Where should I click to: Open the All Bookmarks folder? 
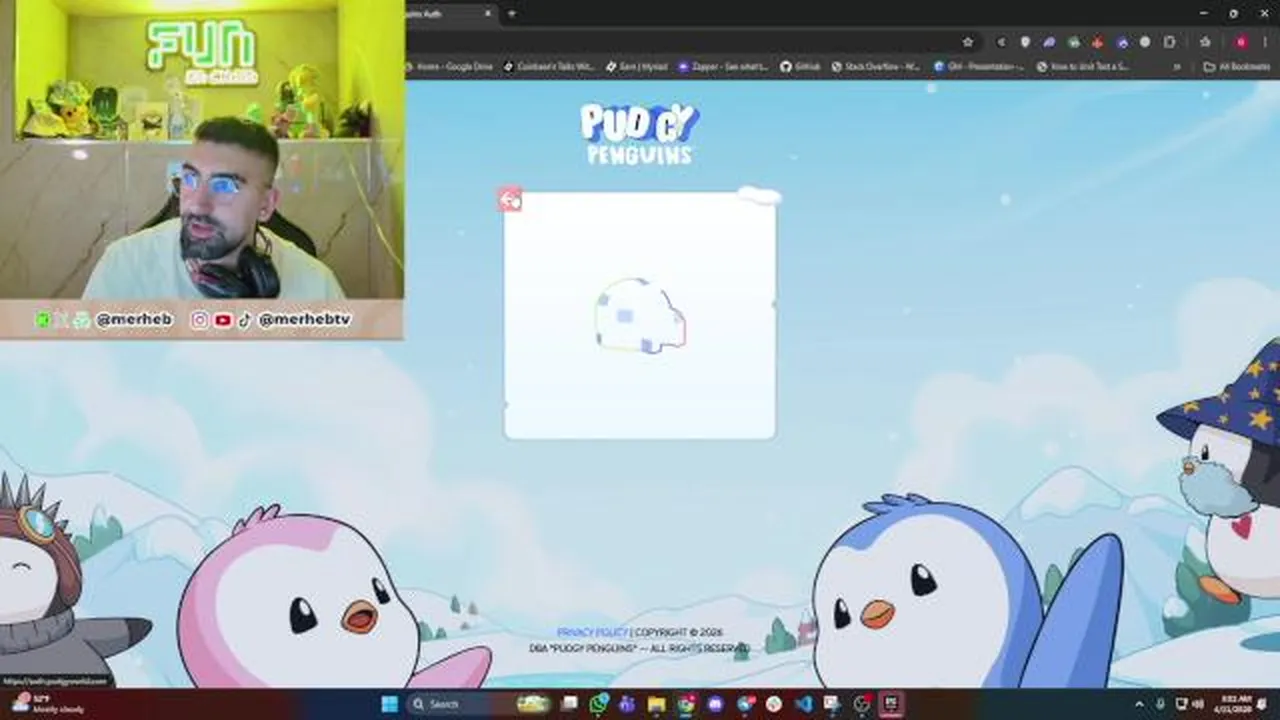[x=1237, y=67]
